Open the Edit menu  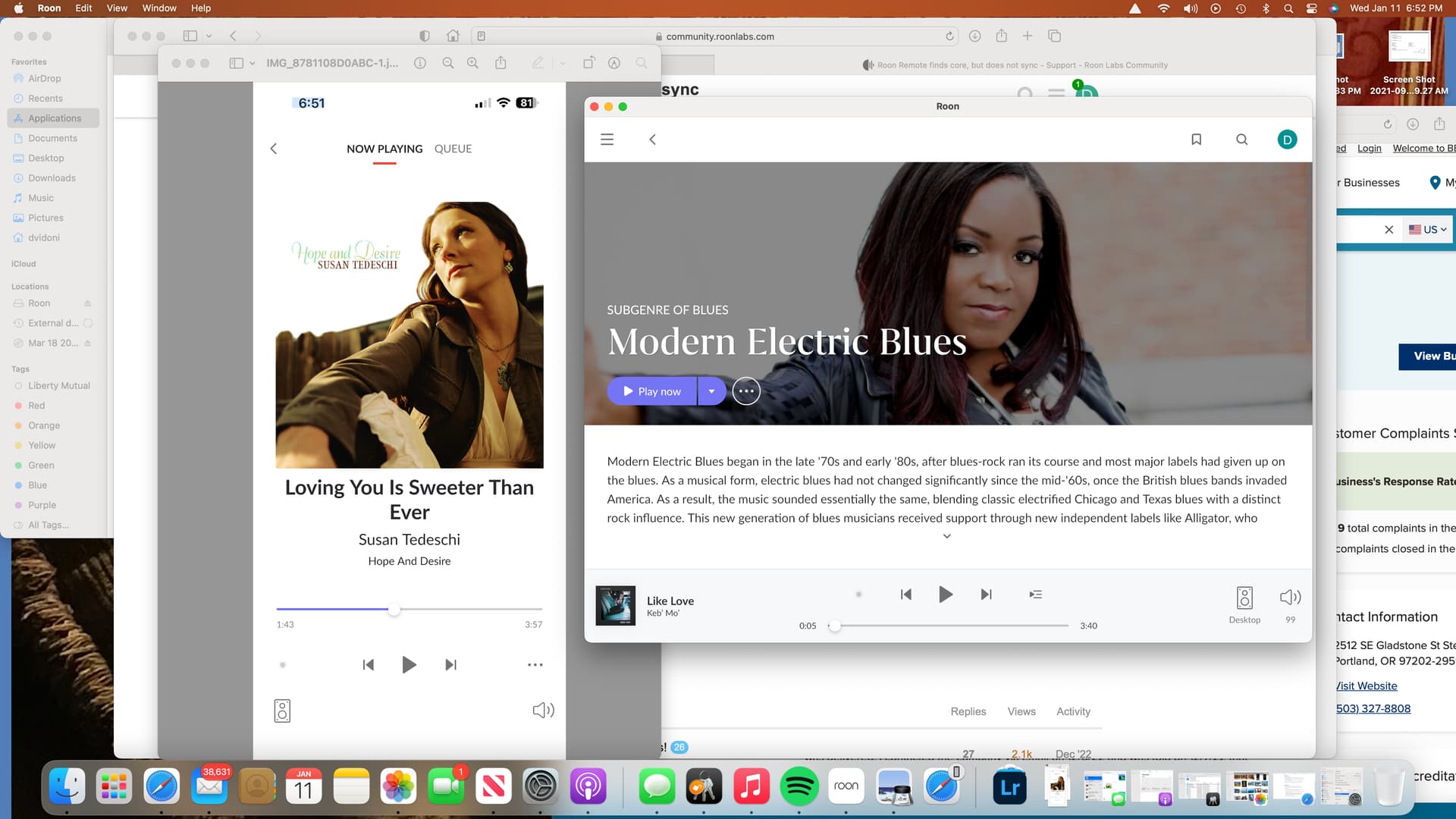83,8
